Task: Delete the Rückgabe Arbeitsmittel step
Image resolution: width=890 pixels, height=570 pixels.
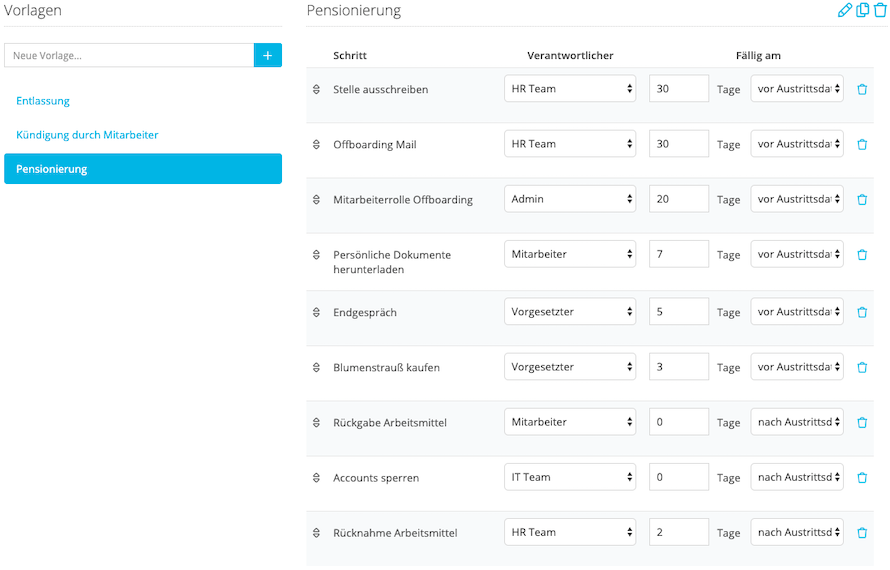Action: [x=862, y=422]
